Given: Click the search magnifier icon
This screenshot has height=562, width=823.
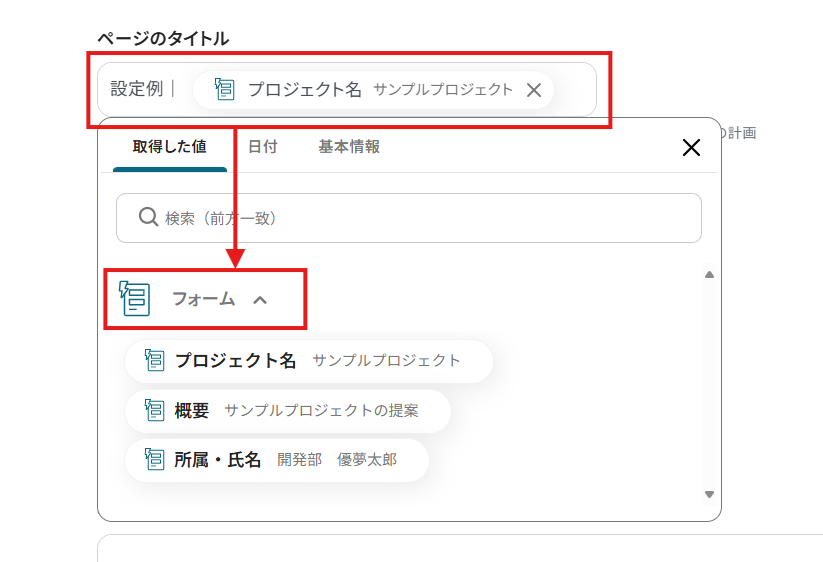Looking at the screenshot, I should [148, 217].
